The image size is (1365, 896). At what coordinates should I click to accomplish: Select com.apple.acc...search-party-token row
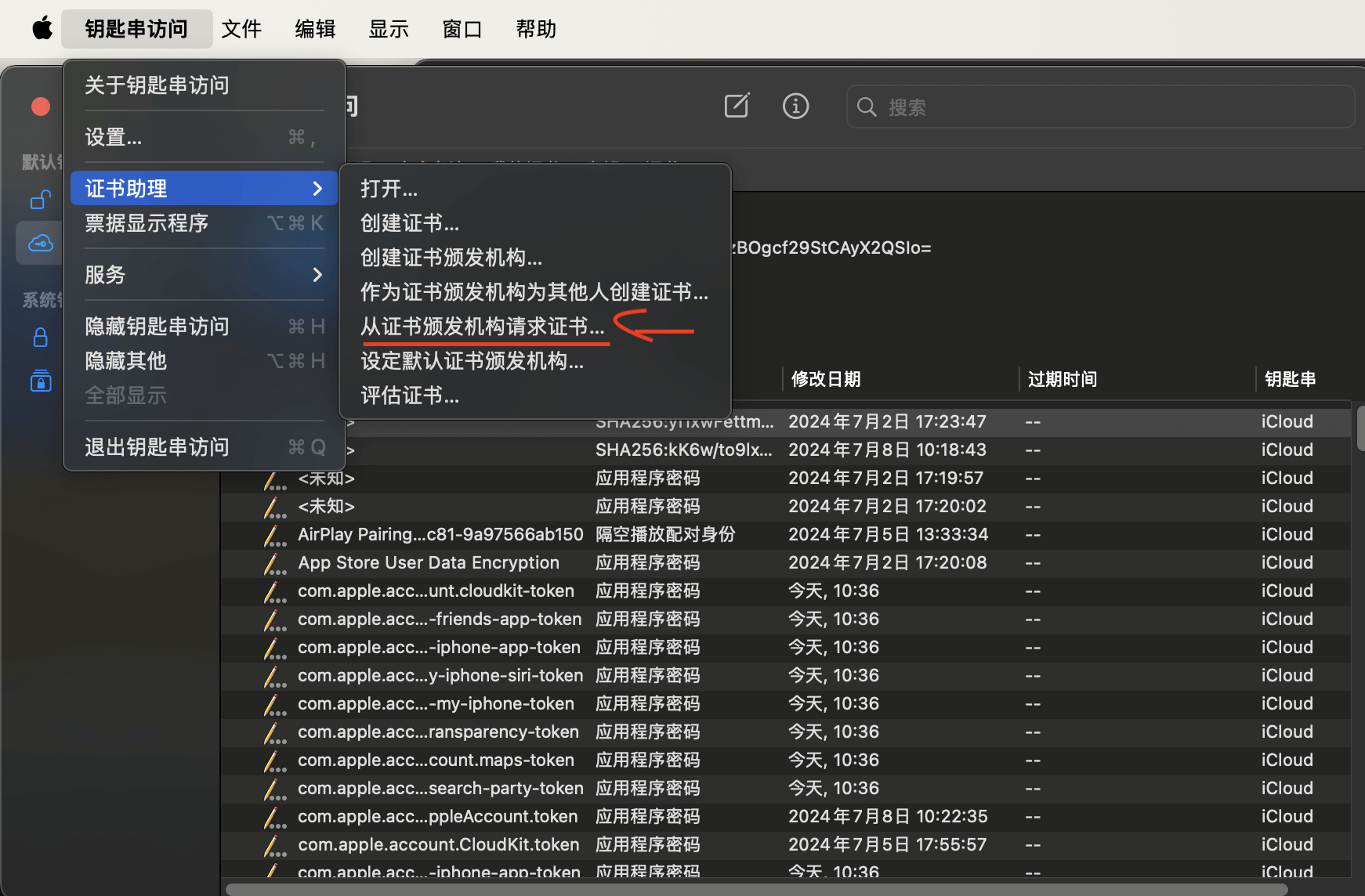[x=786, y=788]
